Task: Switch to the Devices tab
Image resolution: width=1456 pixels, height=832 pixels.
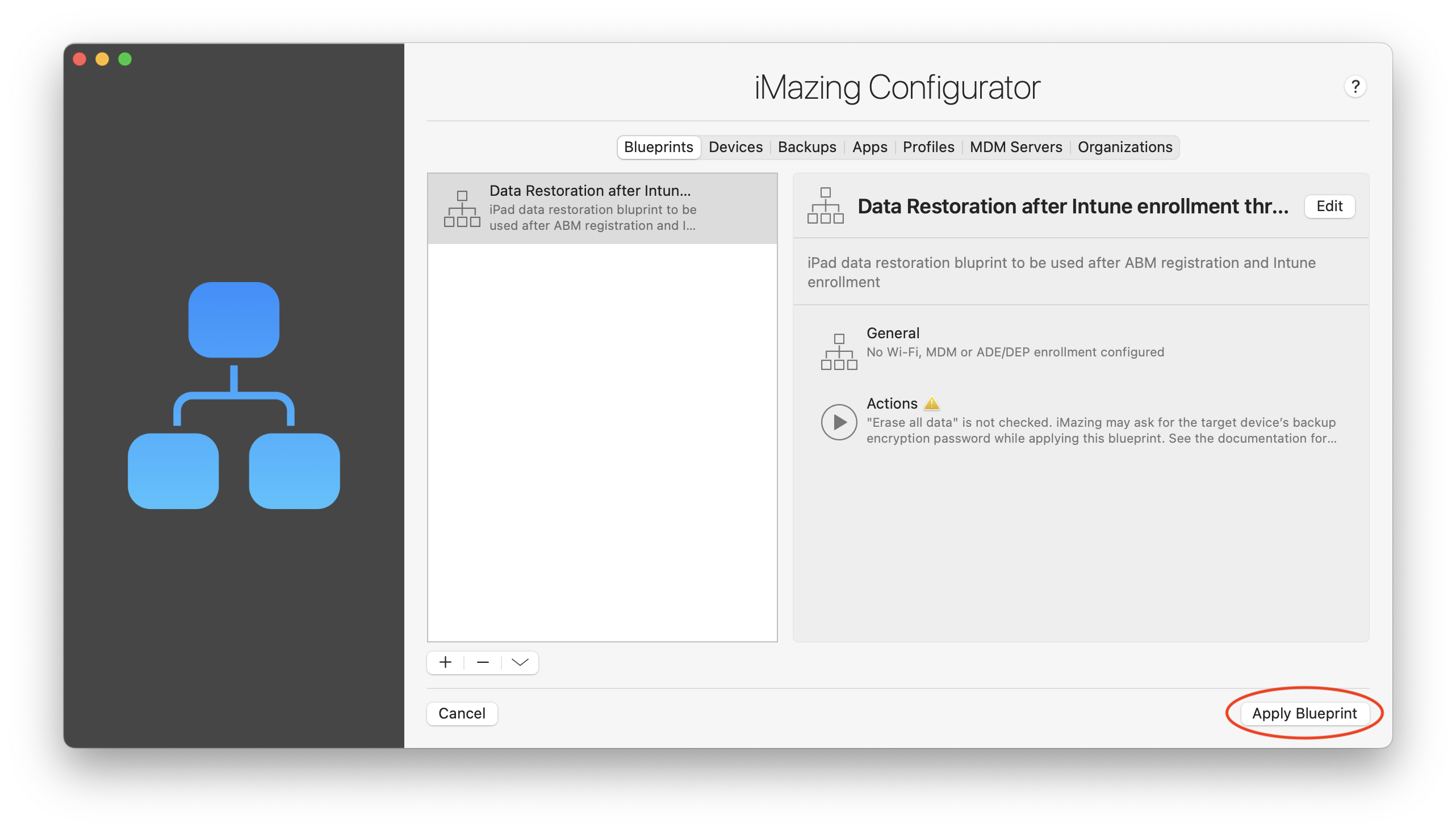Action: point(735,148)
